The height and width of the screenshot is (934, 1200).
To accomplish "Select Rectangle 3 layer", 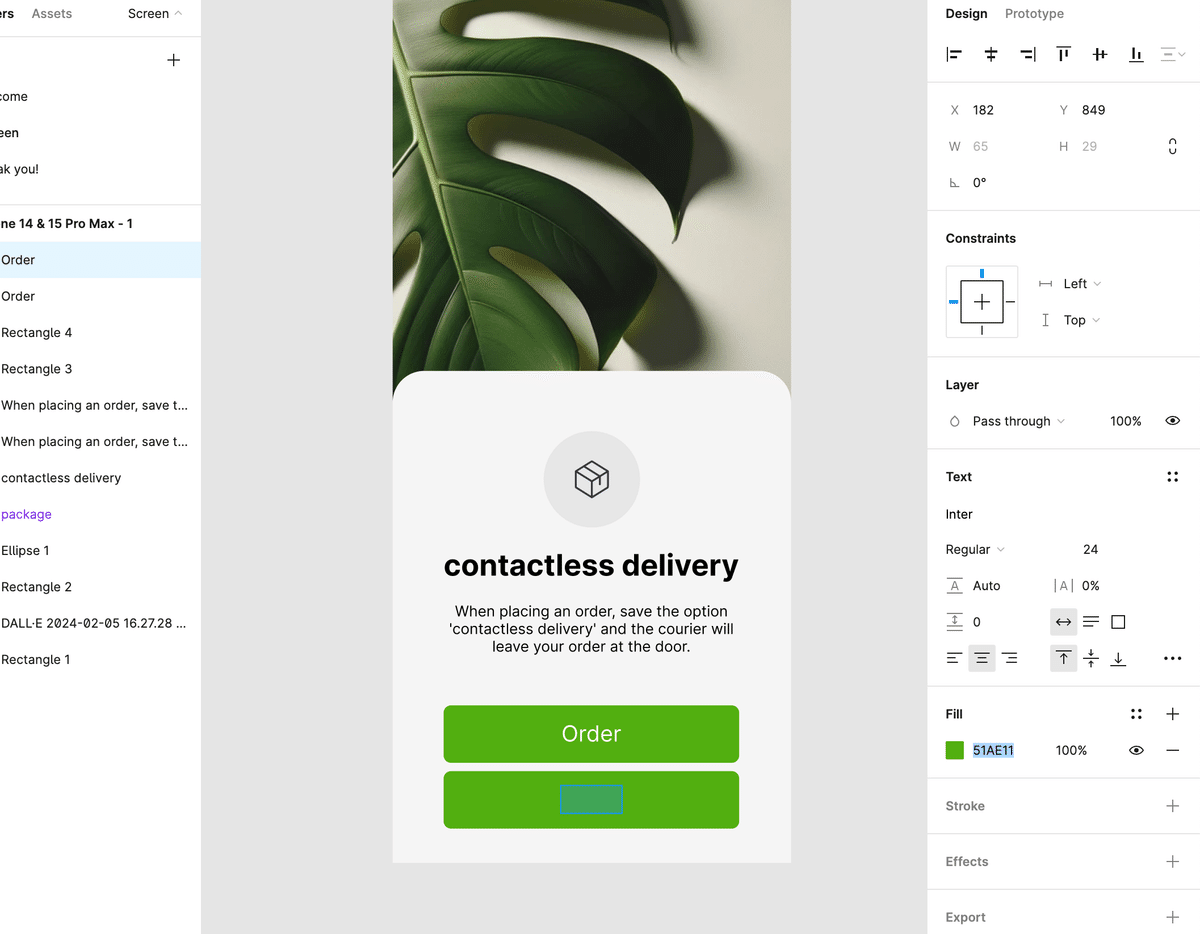I will tap(100, 369).
